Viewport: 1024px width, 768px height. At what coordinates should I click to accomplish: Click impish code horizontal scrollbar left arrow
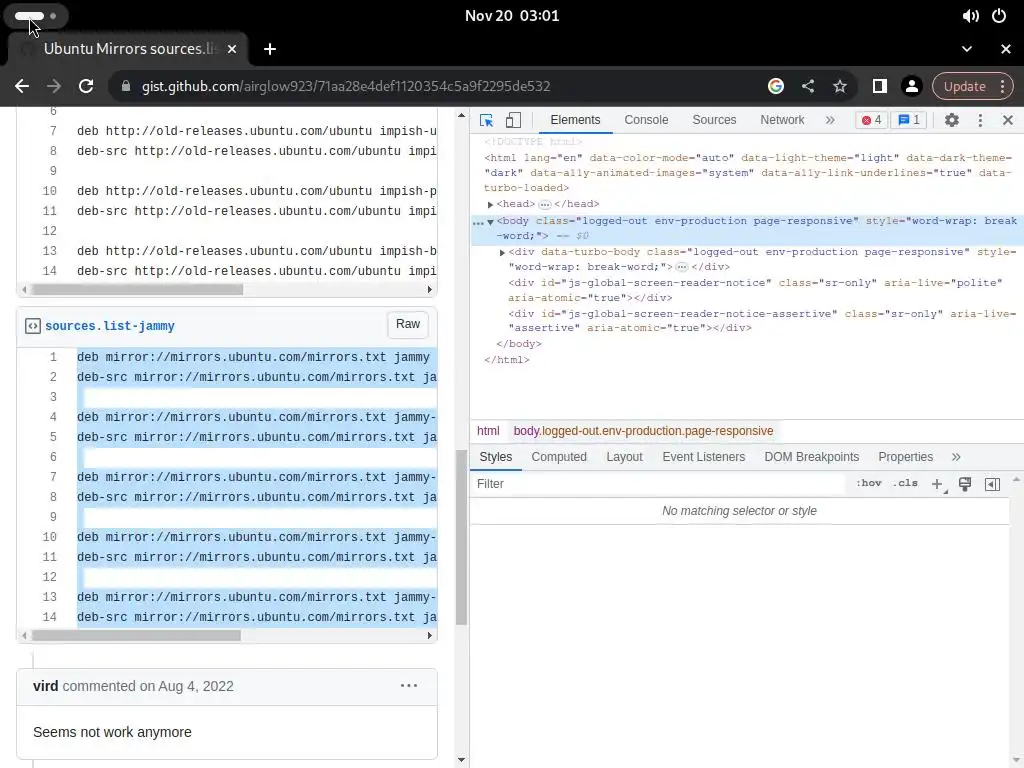point(25,289)
